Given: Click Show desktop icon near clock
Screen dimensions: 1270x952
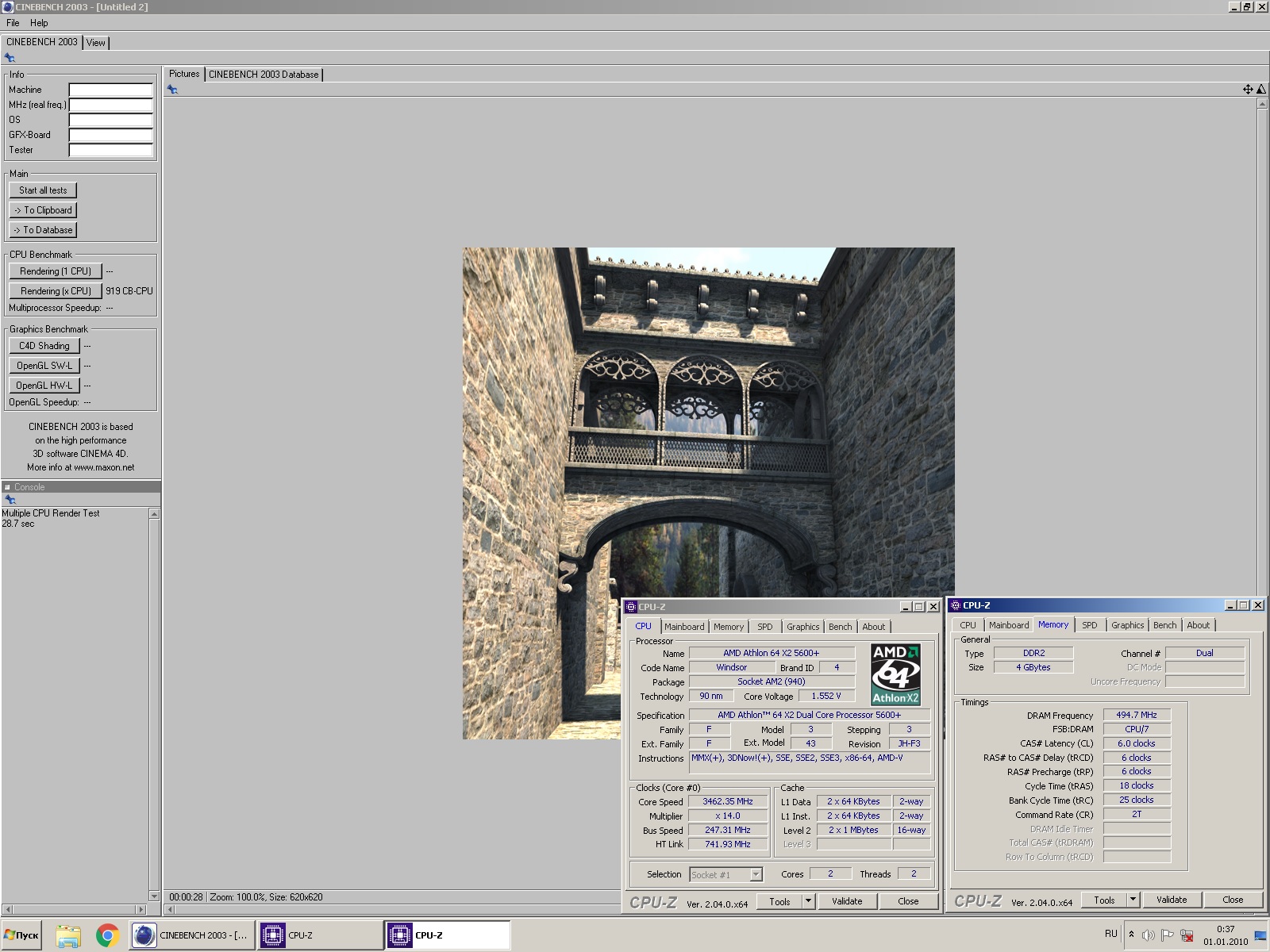Looking at the screenshot, I should [1260, 935].
